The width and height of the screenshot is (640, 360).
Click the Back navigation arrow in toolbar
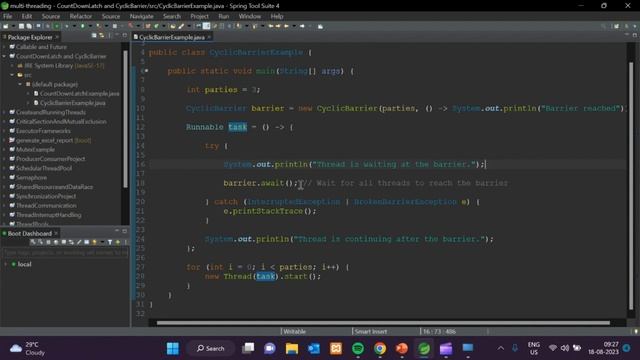pos(287,26)
